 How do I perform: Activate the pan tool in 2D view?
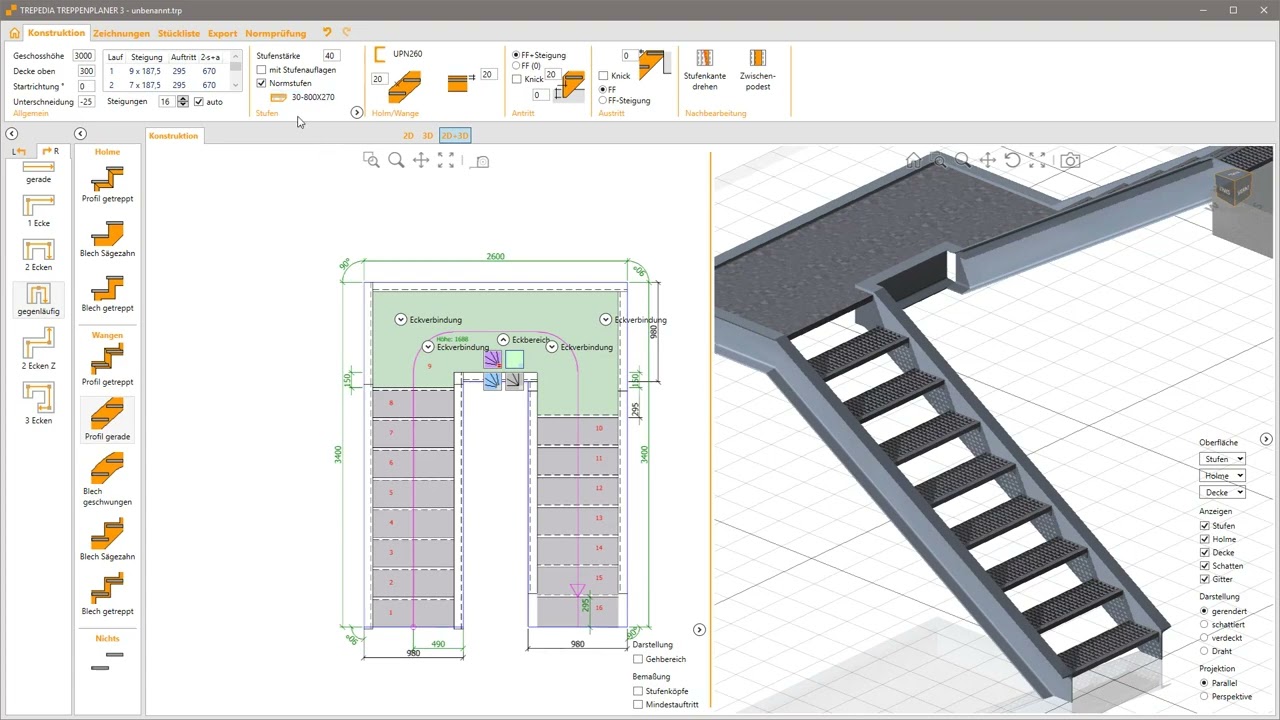[421, 160]
